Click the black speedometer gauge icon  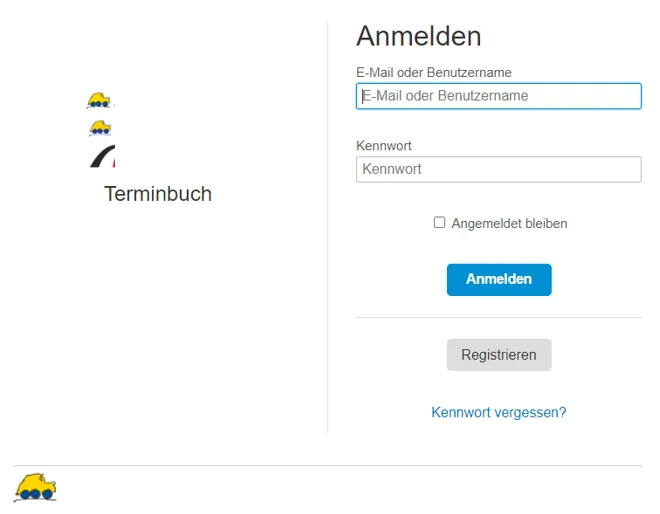pos(102,157)
